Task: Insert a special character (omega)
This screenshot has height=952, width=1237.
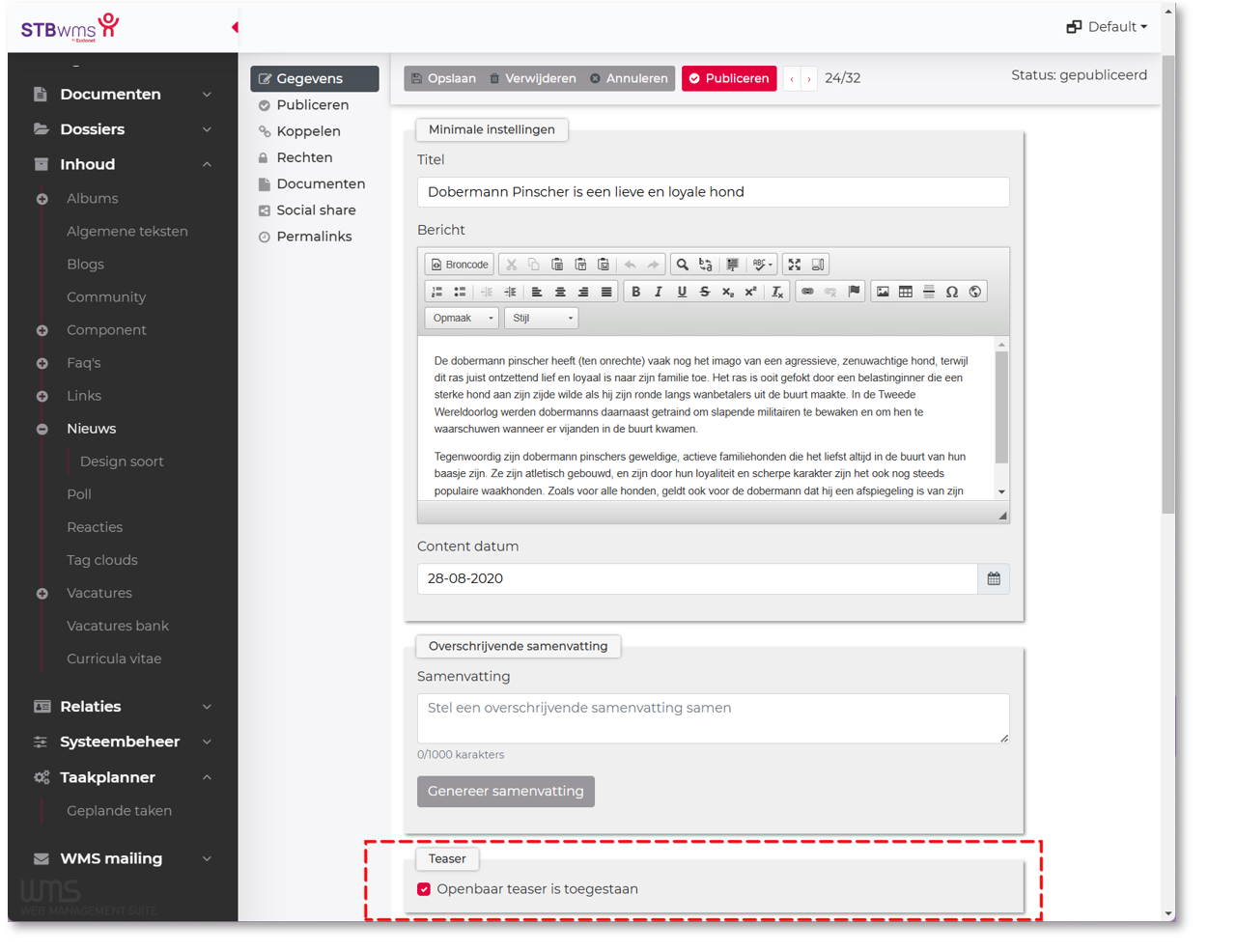Action: coord(952,292)
